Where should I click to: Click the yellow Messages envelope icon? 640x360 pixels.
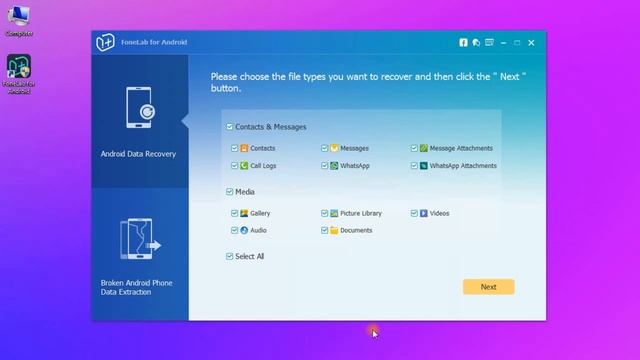(x=334, y=148)
